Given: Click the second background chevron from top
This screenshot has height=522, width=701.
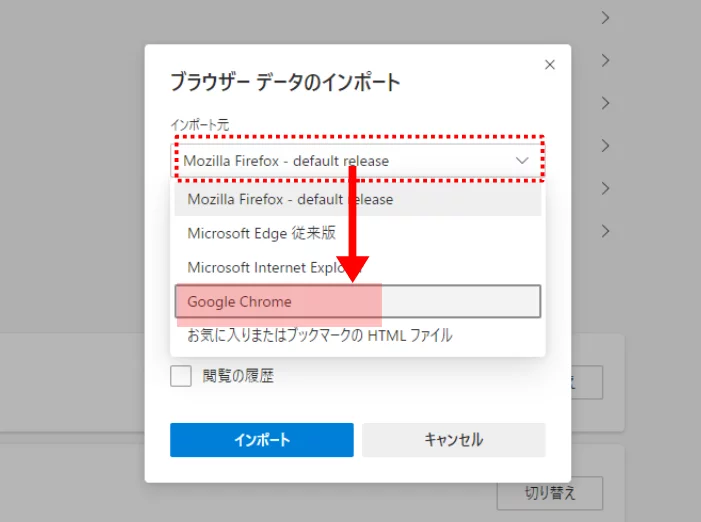Looking at the screenshot, I should click(605, 60).
